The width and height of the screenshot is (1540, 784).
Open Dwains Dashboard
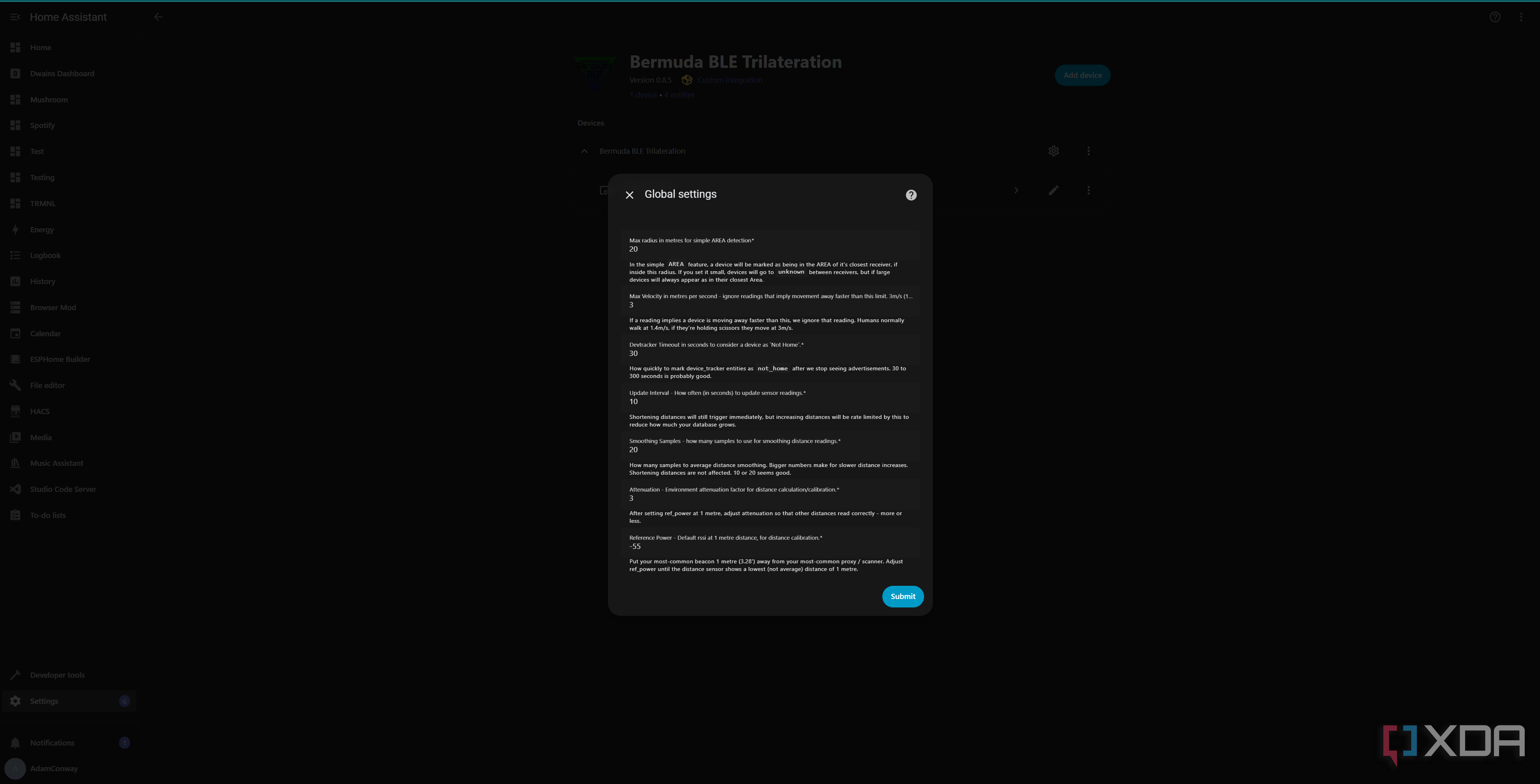tap(69, 73)
